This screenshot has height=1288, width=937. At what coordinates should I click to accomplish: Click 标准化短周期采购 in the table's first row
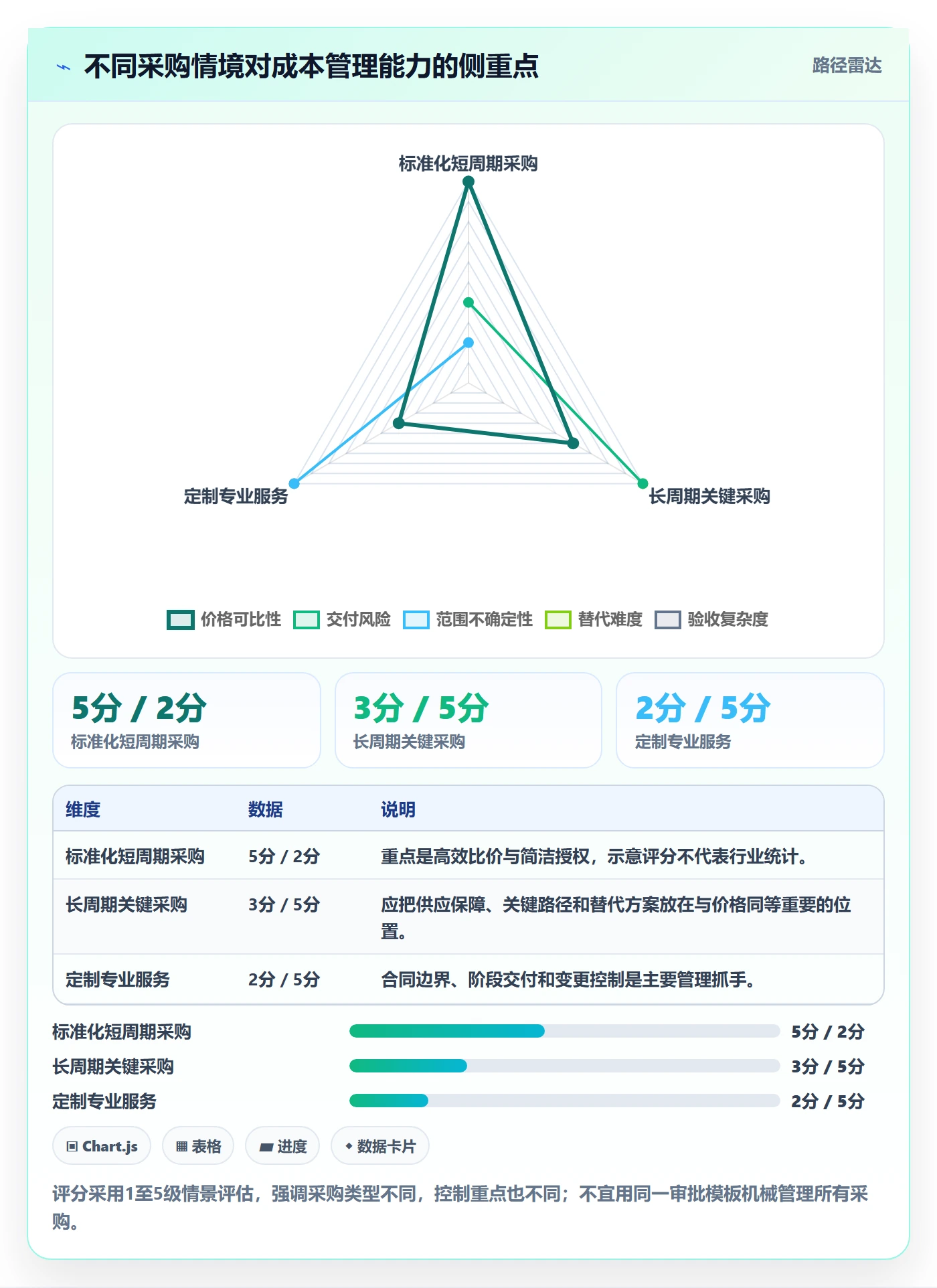135,856
